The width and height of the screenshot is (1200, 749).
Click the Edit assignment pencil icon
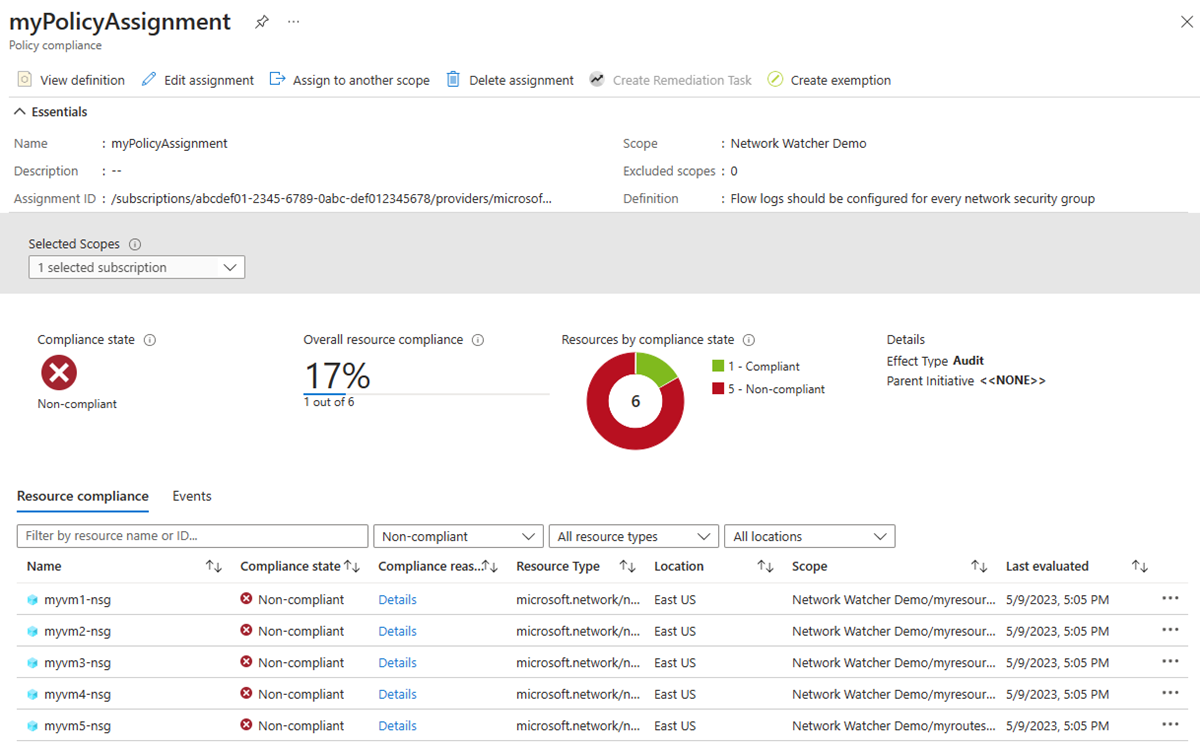tap(149, 80)
